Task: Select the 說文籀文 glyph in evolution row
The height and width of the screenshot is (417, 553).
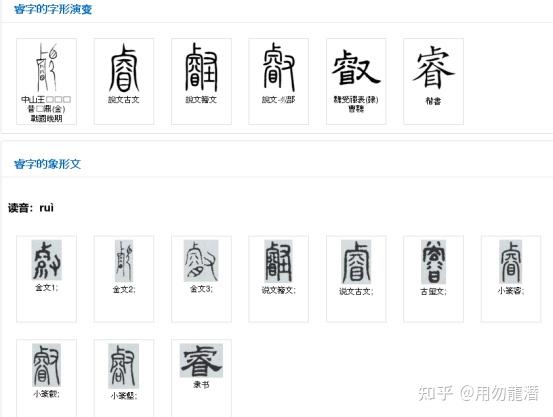Action: 201,81
